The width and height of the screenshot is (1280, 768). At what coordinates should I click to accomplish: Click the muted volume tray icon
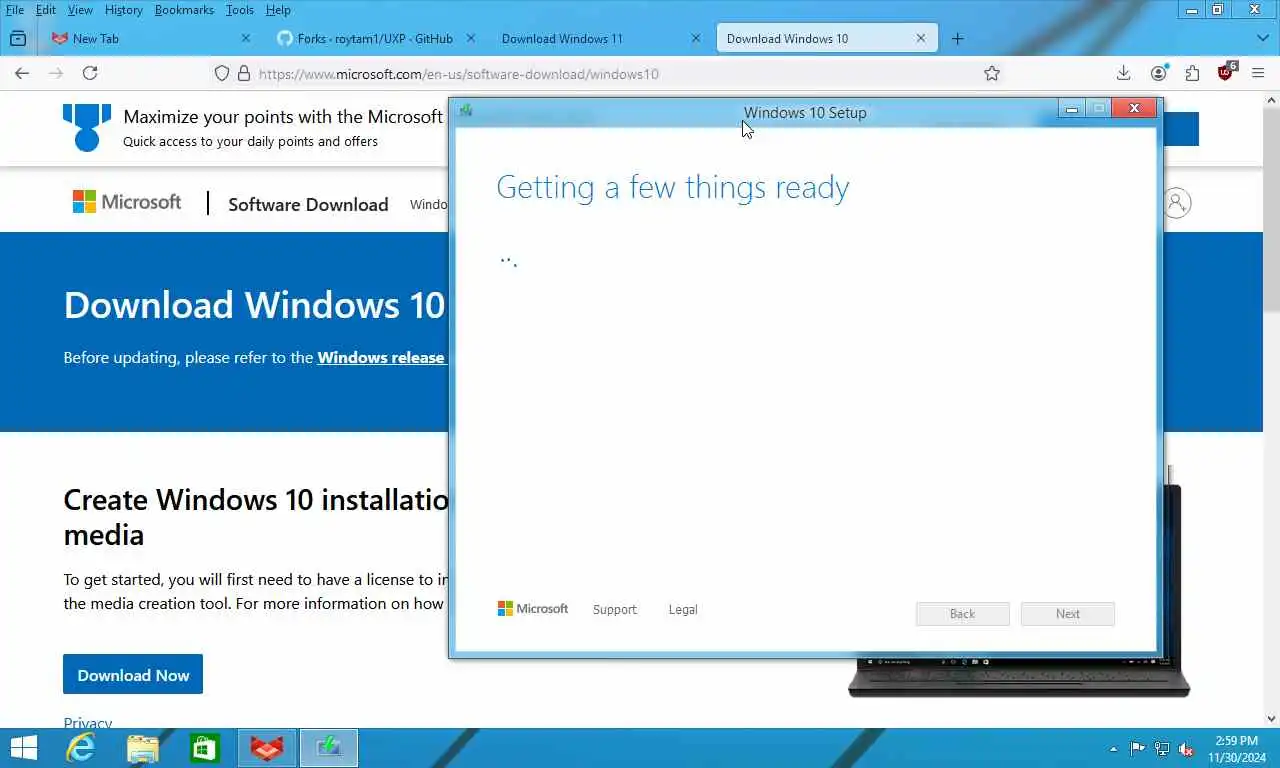coord(1186,749)
